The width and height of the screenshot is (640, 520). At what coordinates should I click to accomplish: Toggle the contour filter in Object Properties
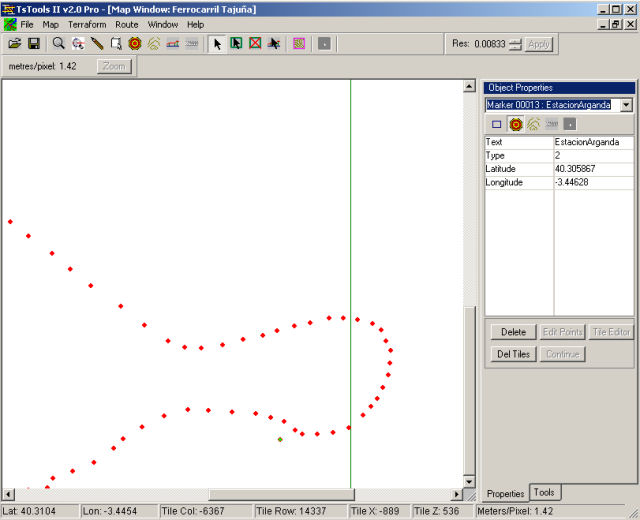point(533,124)
